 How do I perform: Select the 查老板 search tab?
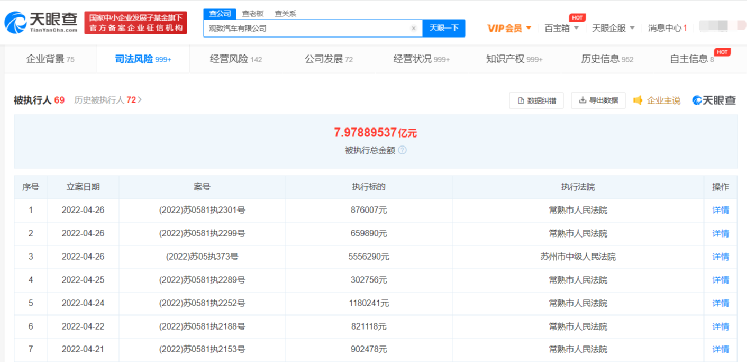pos(252,14)
